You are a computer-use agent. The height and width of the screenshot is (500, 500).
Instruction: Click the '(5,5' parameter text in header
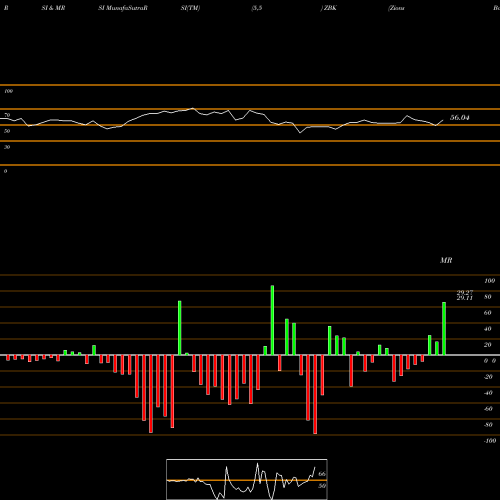257,8
